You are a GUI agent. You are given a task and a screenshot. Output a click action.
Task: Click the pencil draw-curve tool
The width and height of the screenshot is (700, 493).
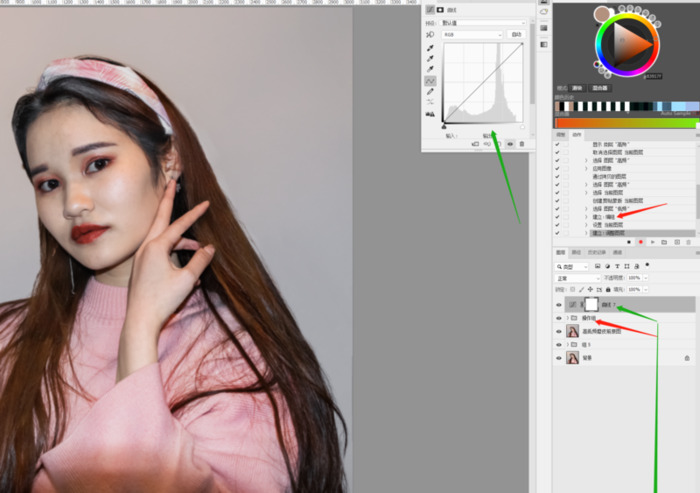point(430,91)
